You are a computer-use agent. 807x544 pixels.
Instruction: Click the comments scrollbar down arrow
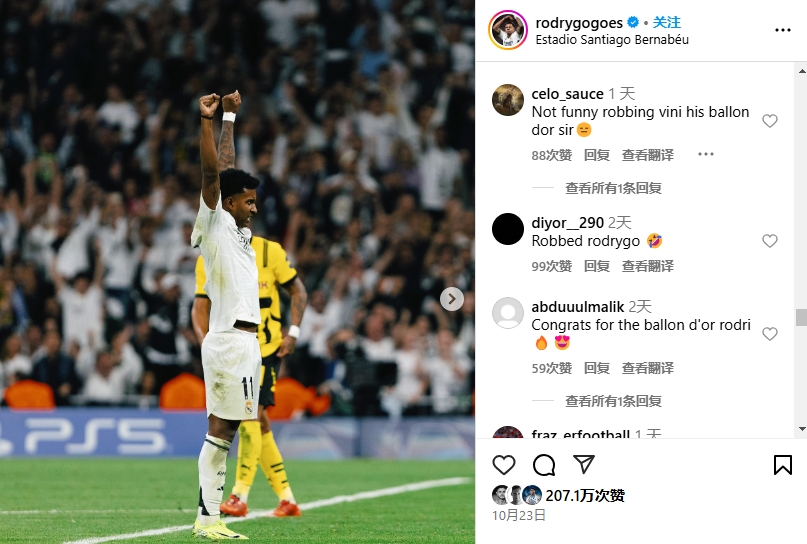point(802,429)
